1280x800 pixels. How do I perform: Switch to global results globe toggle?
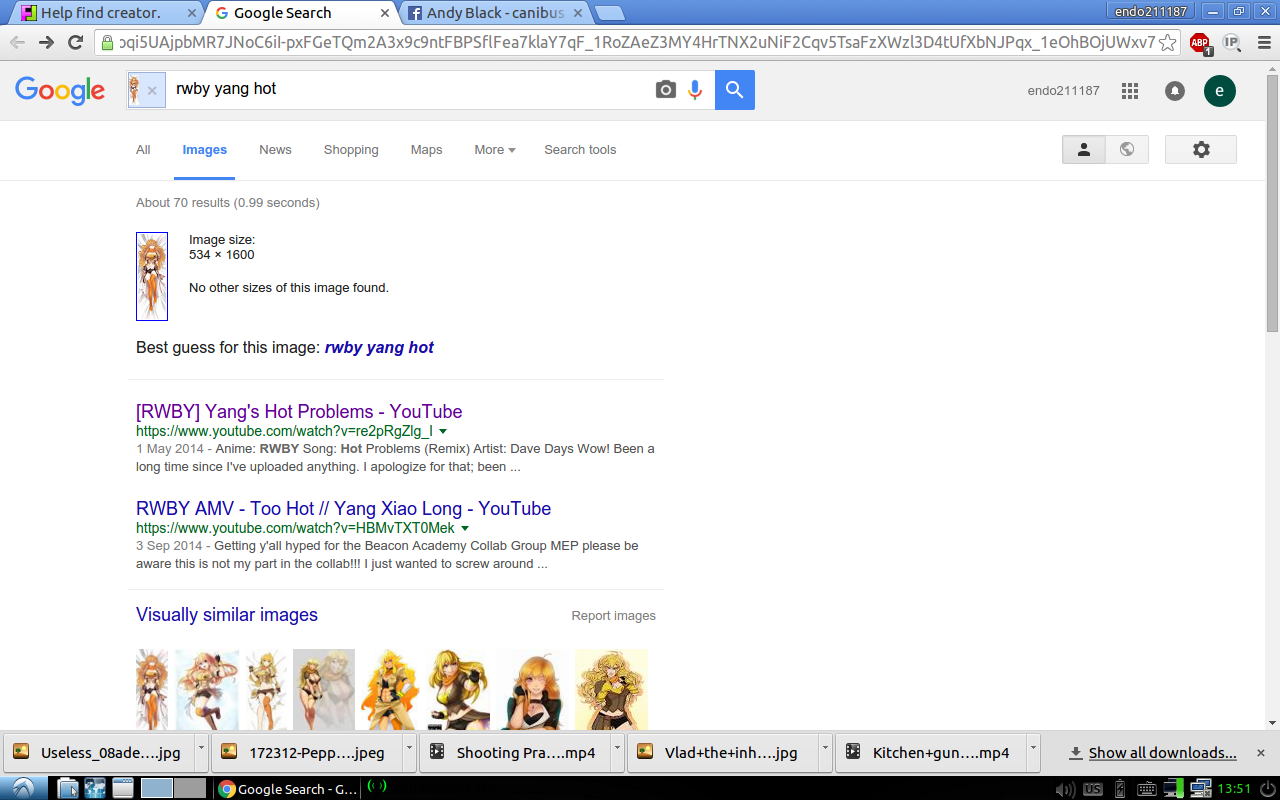[1127, 149]
